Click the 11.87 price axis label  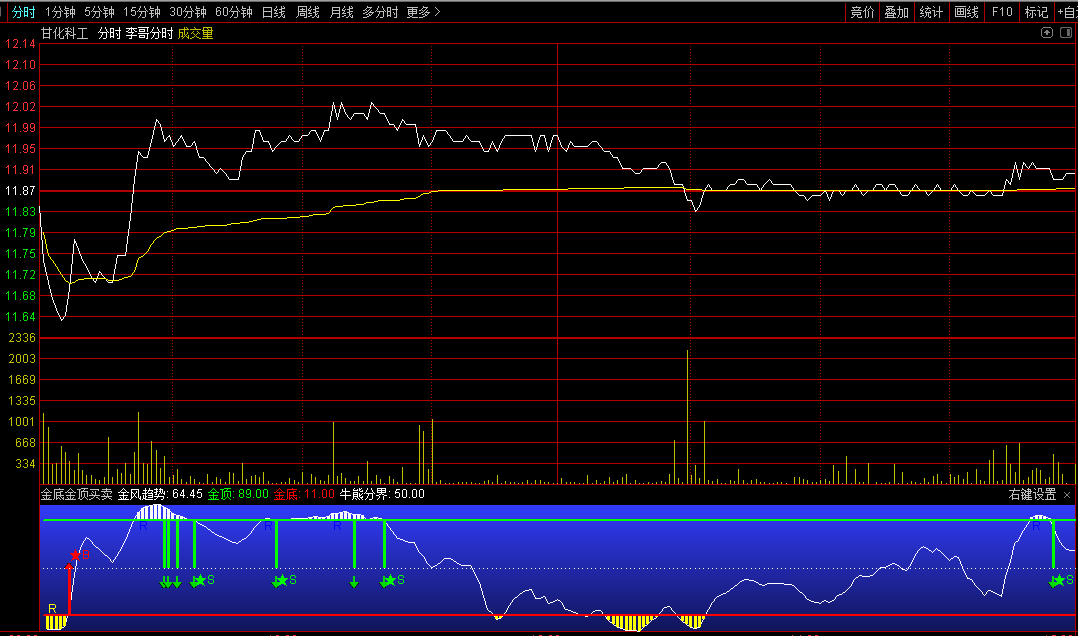(x=20, y=190)
